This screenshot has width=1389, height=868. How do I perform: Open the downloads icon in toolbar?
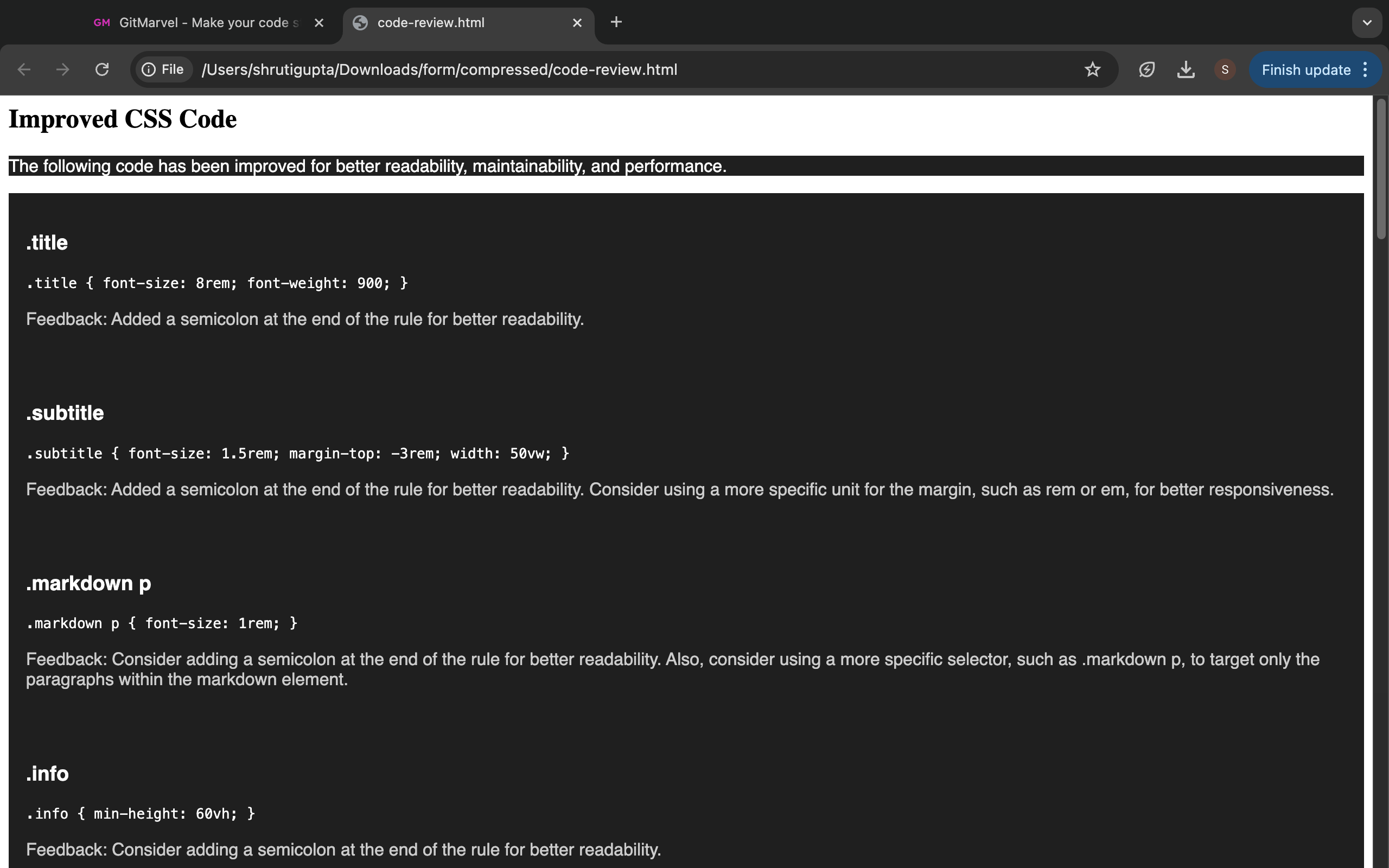(1186, 69)
